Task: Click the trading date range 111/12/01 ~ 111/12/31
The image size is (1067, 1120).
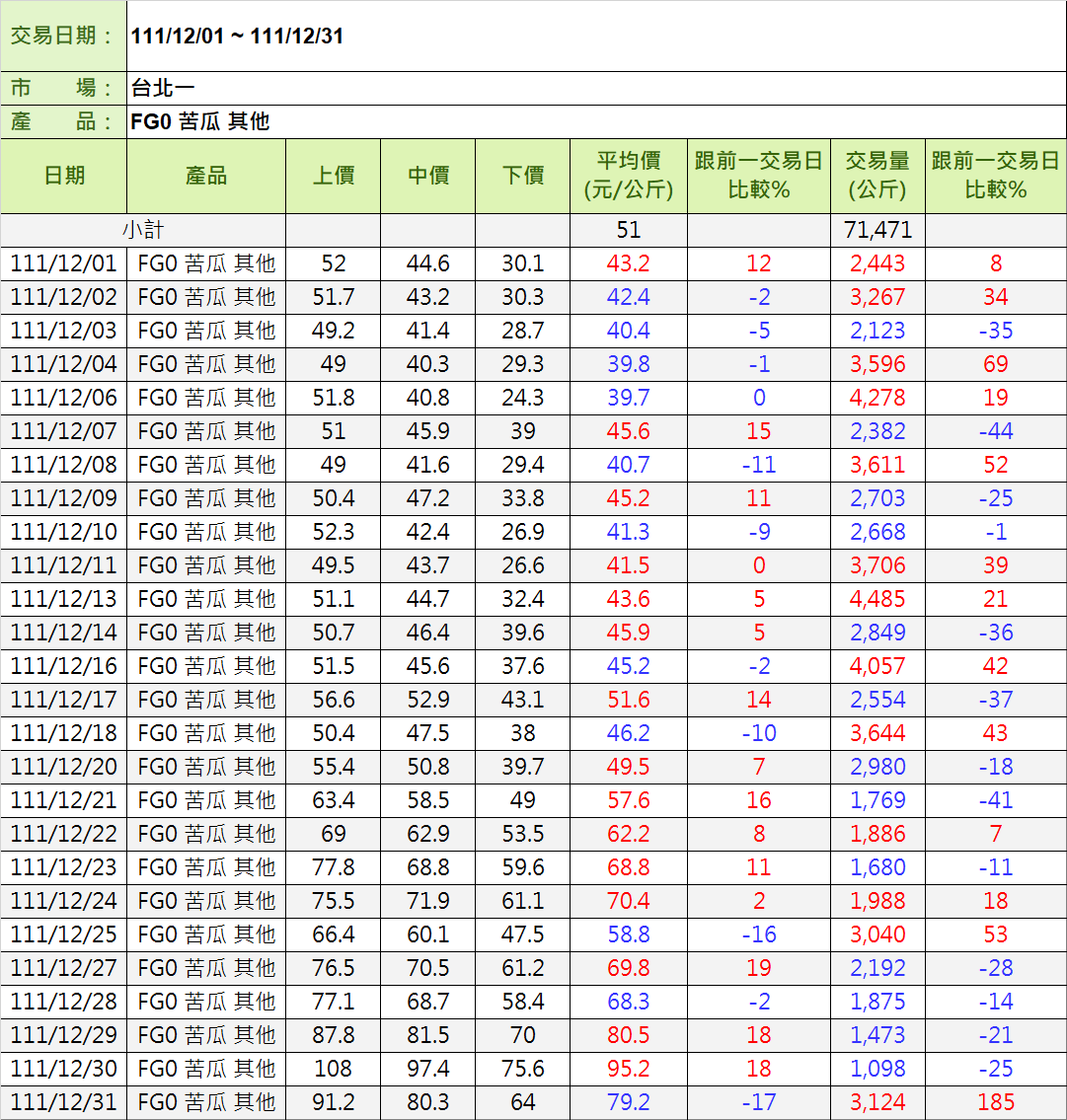Action: click(237, 37)
